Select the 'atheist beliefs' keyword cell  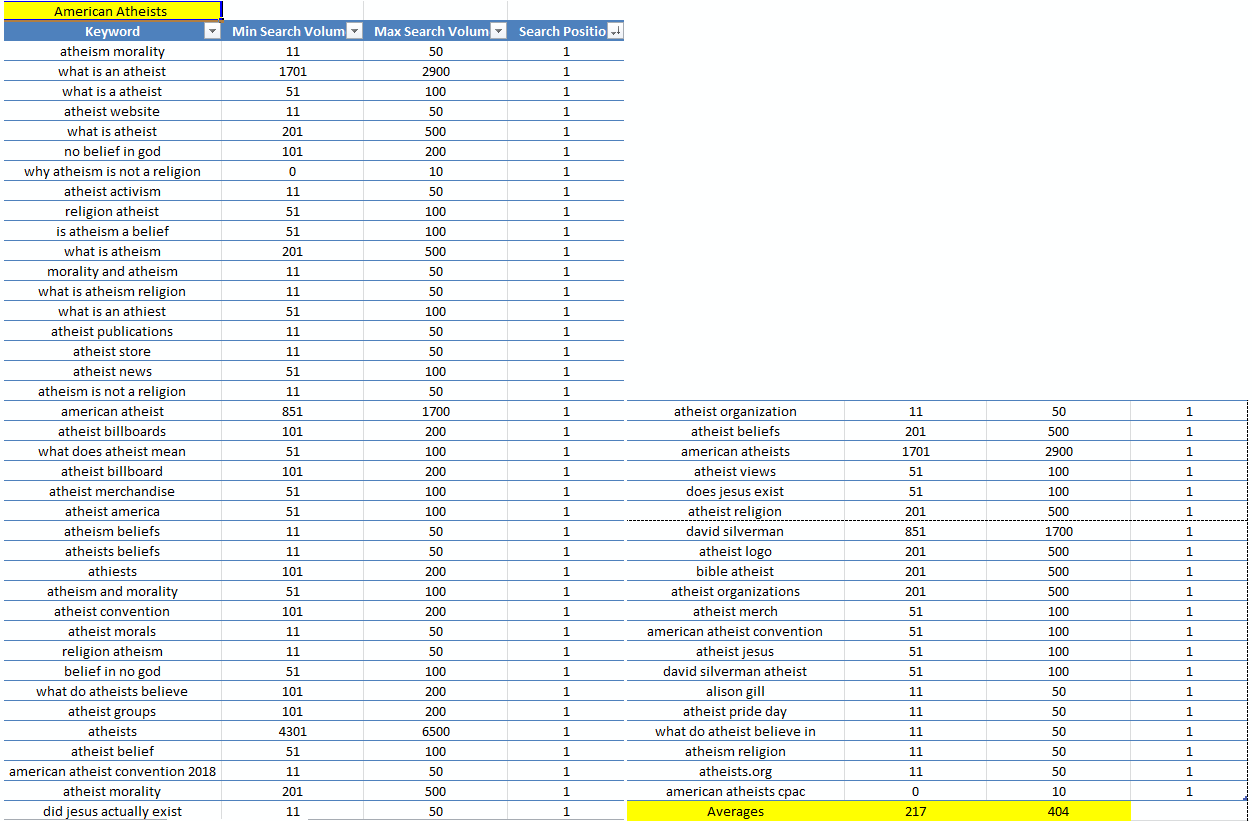[x=735, y=431]
